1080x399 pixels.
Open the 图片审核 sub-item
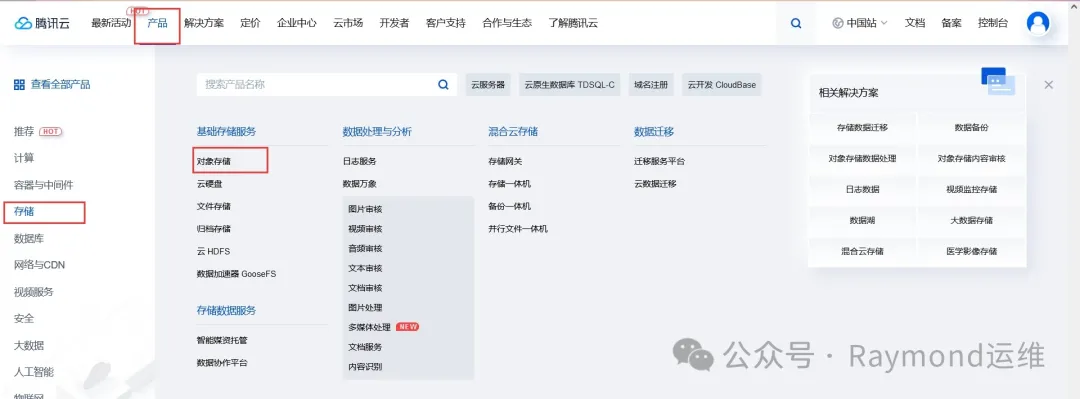click(x=365, y=209)
